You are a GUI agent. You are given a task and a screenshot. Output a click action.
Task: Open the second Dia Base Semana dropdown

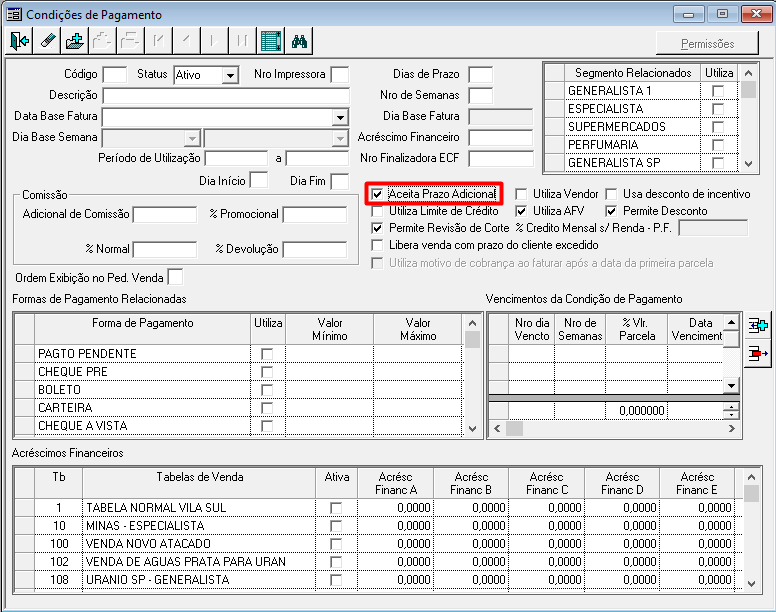tap(340, 139)
